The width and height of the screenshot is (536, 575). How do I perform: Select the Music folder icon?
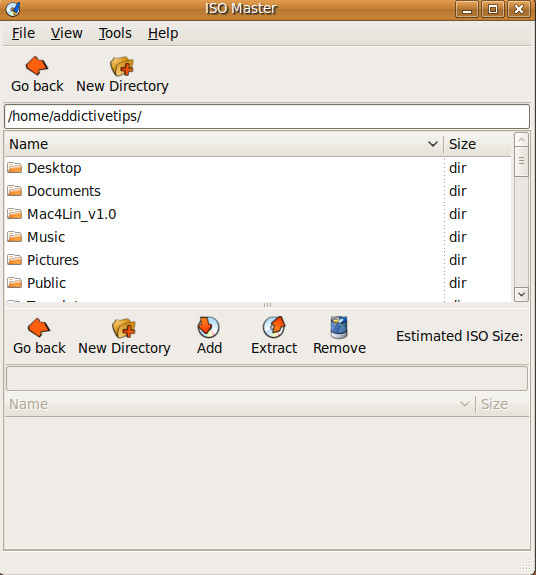[x=15, y=237]
